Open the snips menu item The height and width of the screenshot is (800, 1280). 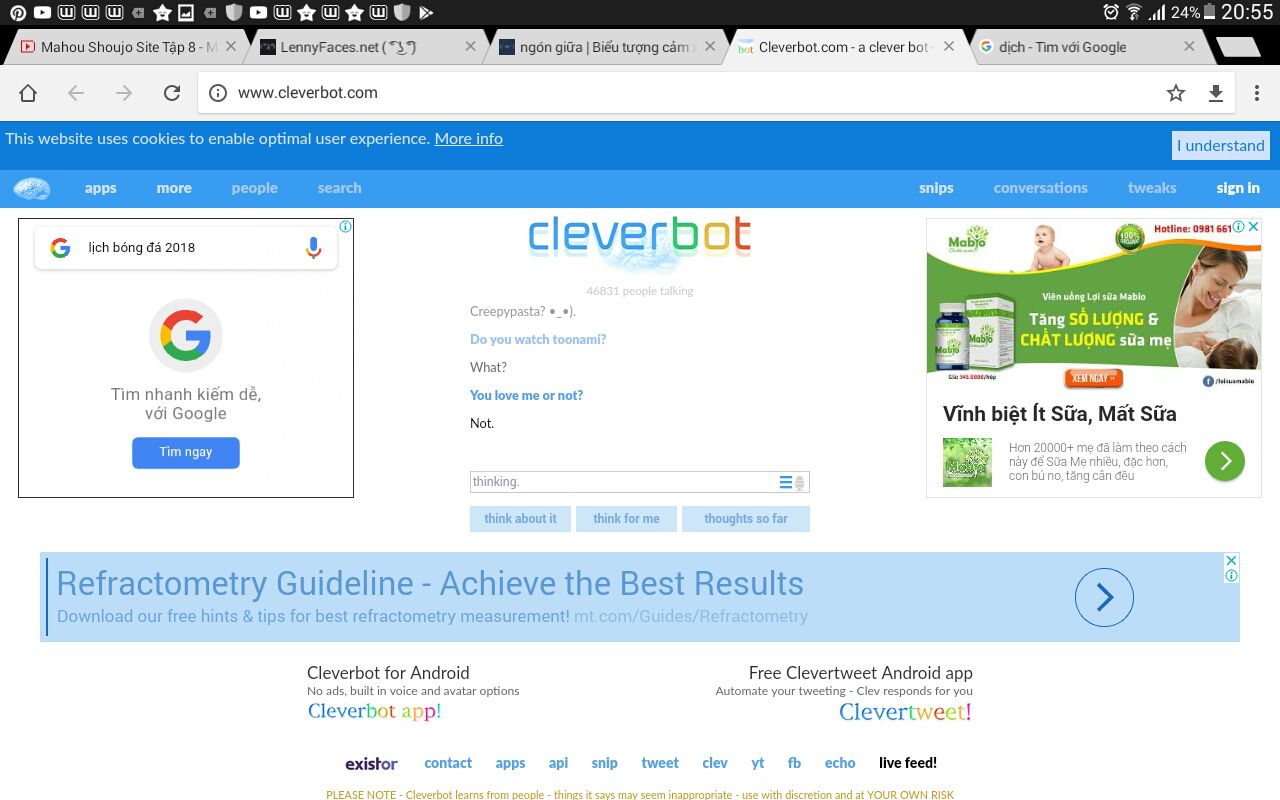click(x=936, y=188)
